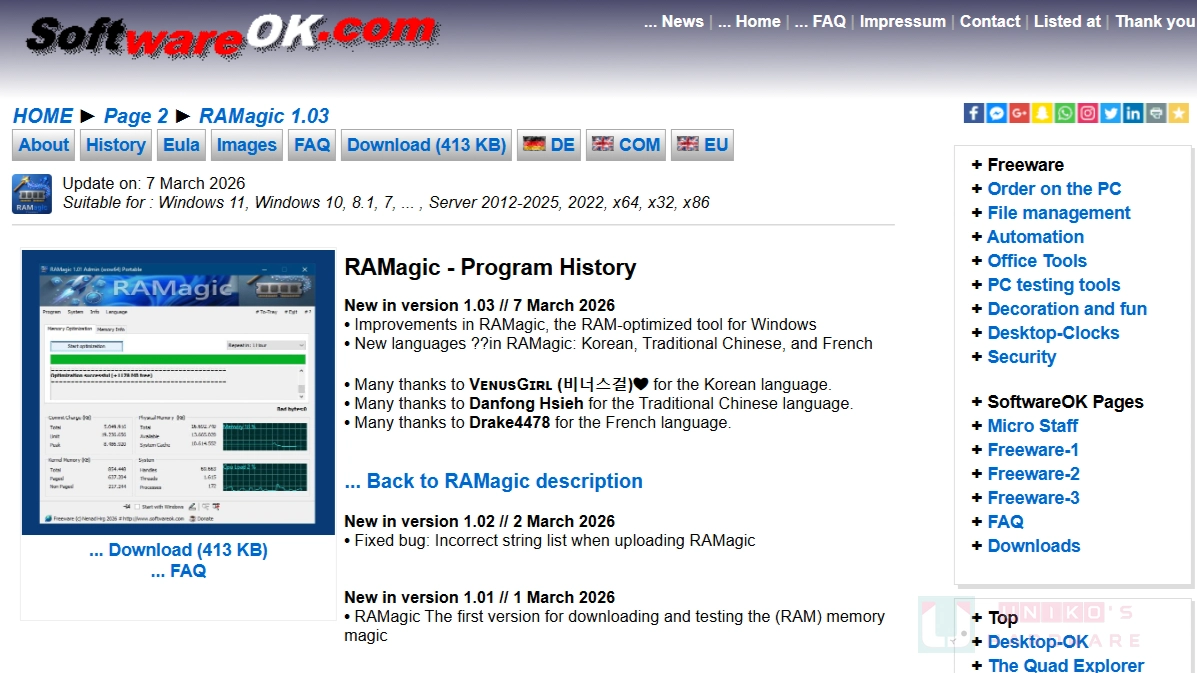The height and width of the screenshot is (673, 1197).
Task: Switch to the DE German site
Action: 549,145
